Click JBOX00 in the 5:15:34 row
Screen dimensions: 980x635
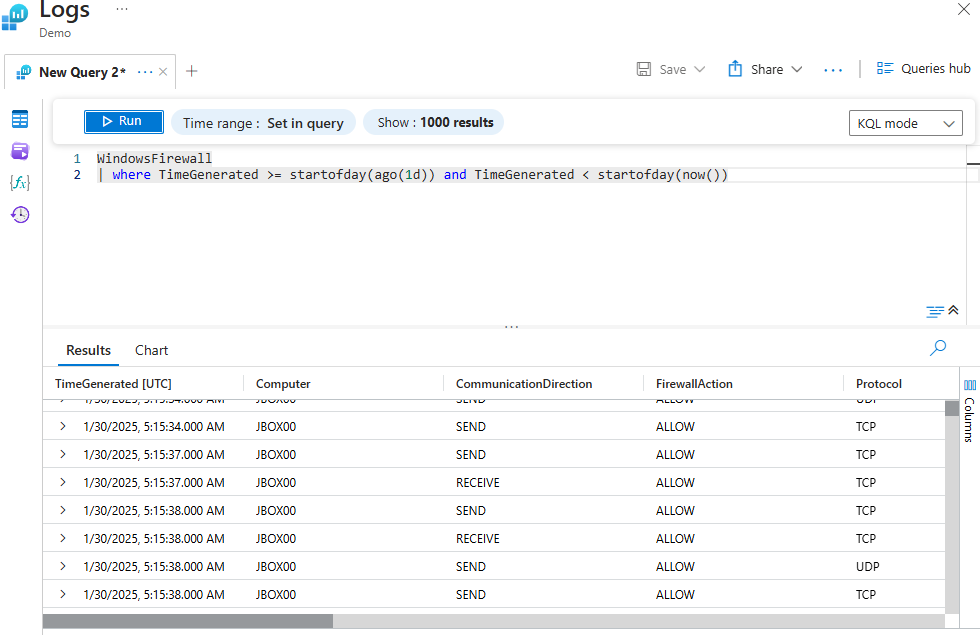coord(276,427)
